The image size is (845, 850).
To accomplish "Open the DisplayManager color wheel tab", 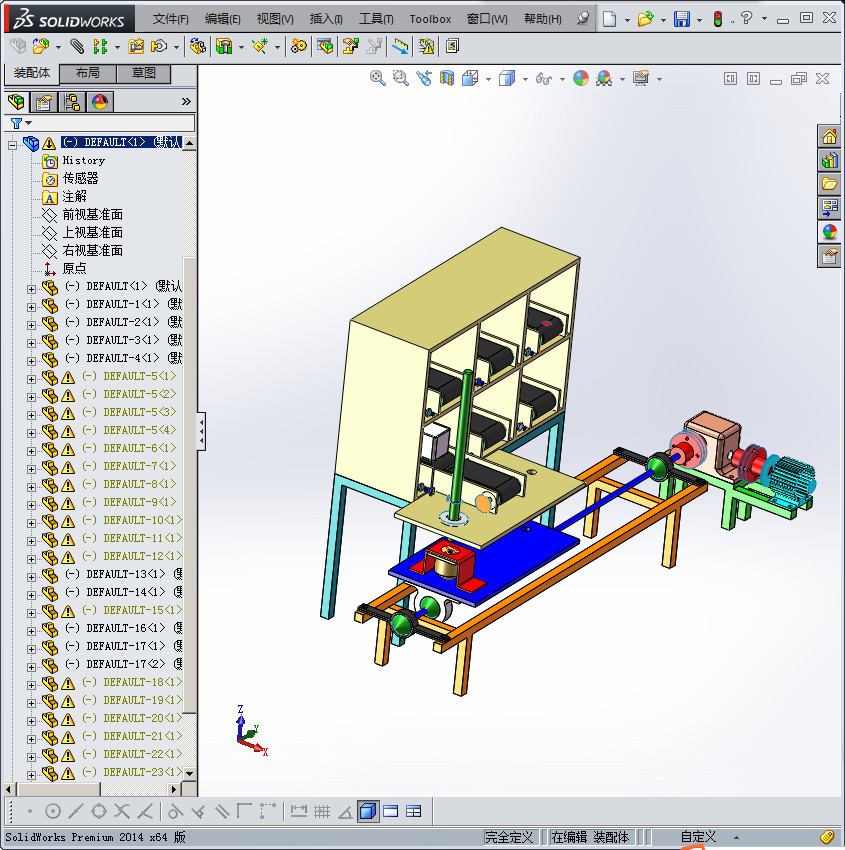I will pyautogui.click(x=100, y=102).
